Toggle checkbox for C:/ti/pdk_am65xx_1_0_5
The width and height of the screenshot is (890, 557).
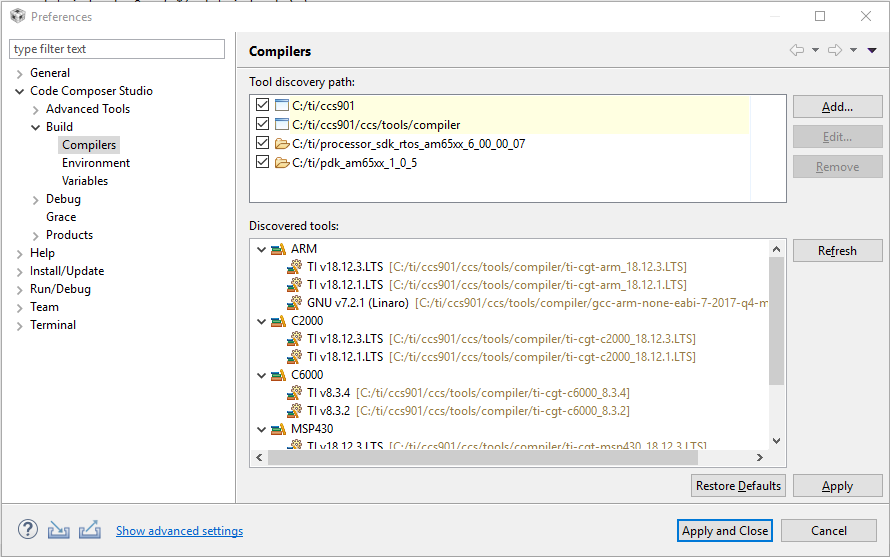(x=262, y=162)
